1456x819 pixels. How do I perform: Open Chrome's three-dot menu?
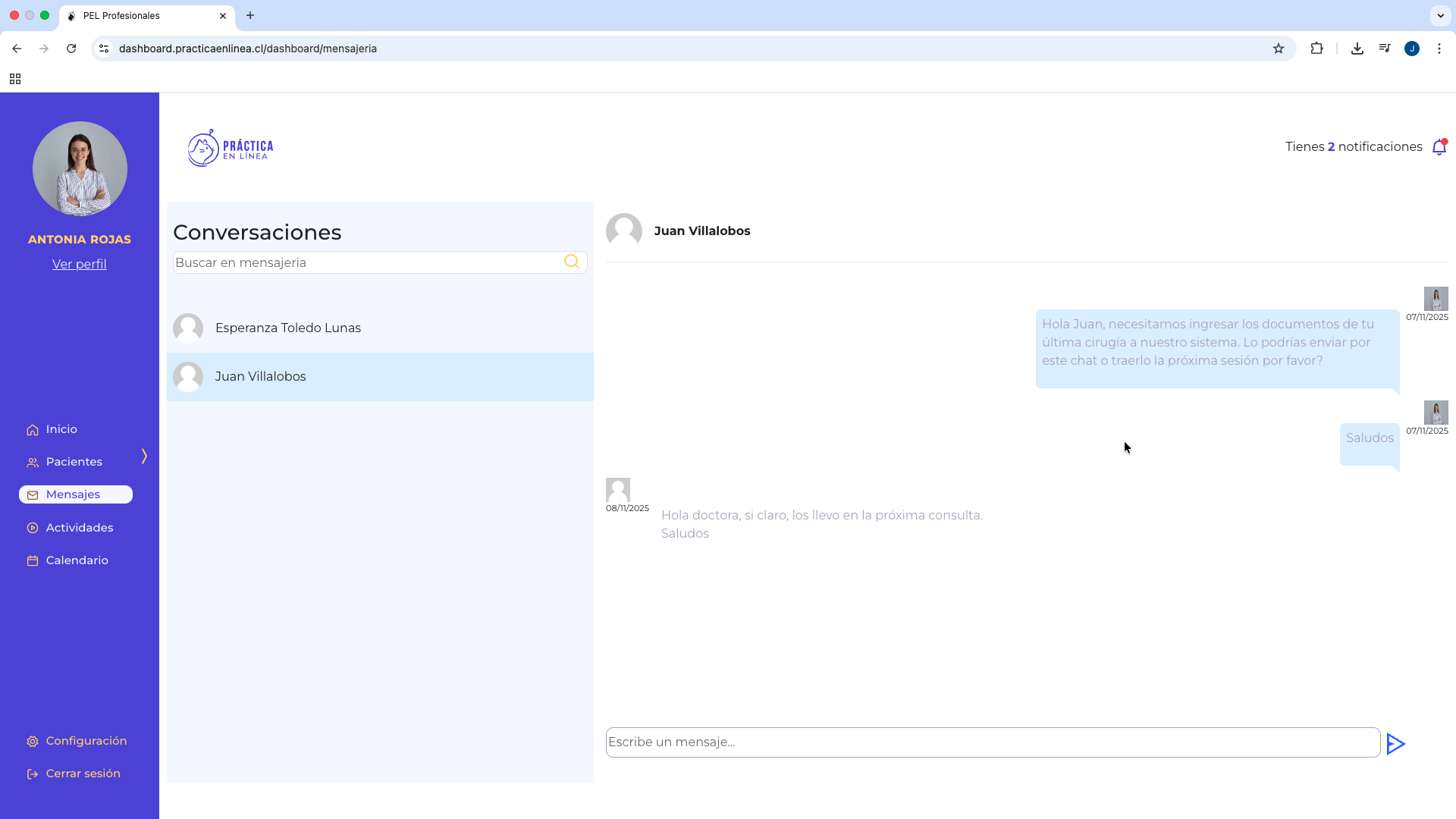pos(1439,49)
